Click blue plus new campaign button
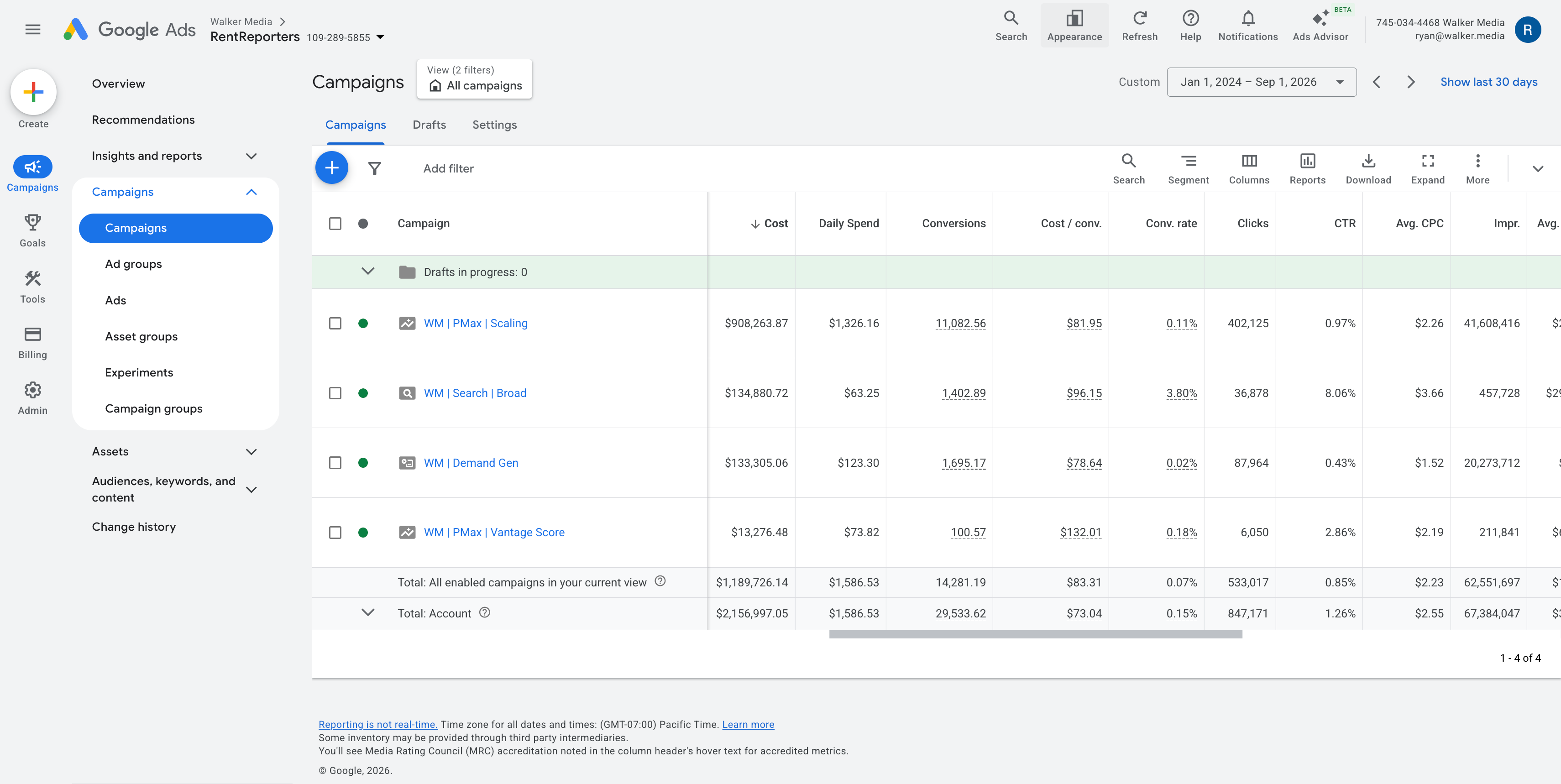The image size is (1561, 784). (x=331, y=168)
